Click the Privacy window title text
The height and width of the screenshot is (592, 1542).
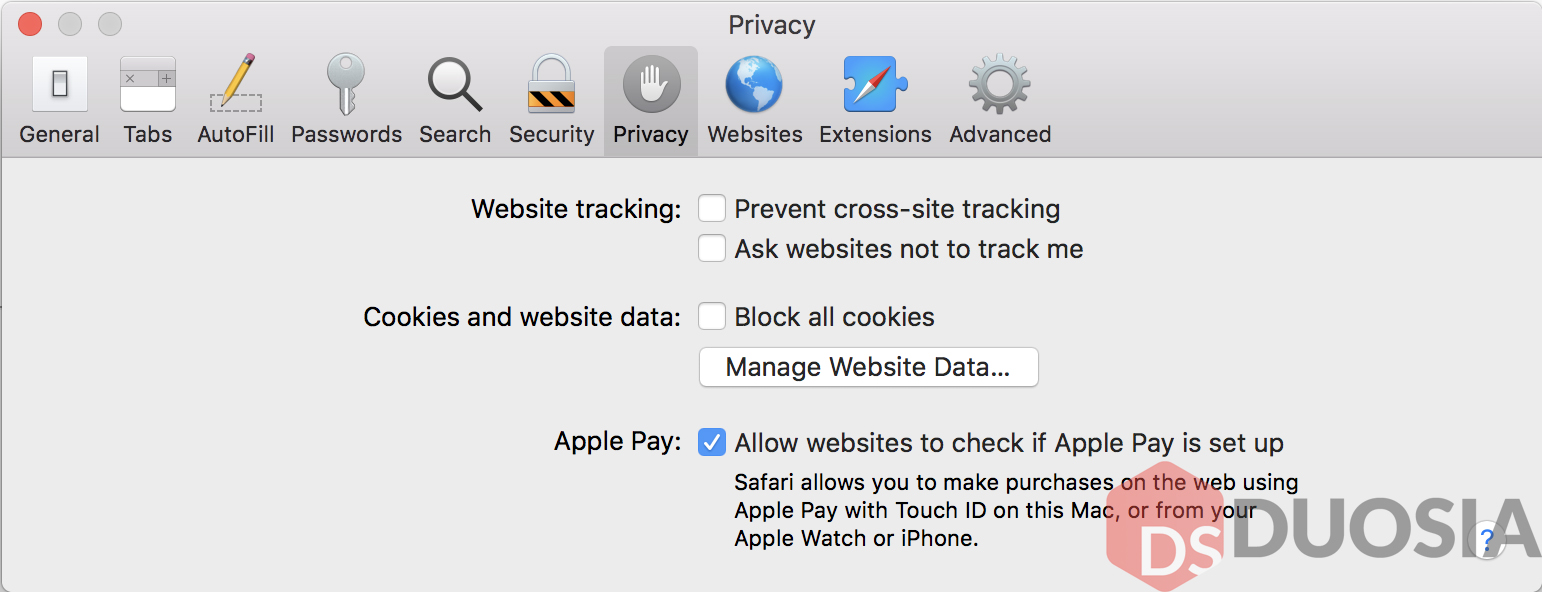click(x=771, y=25)
